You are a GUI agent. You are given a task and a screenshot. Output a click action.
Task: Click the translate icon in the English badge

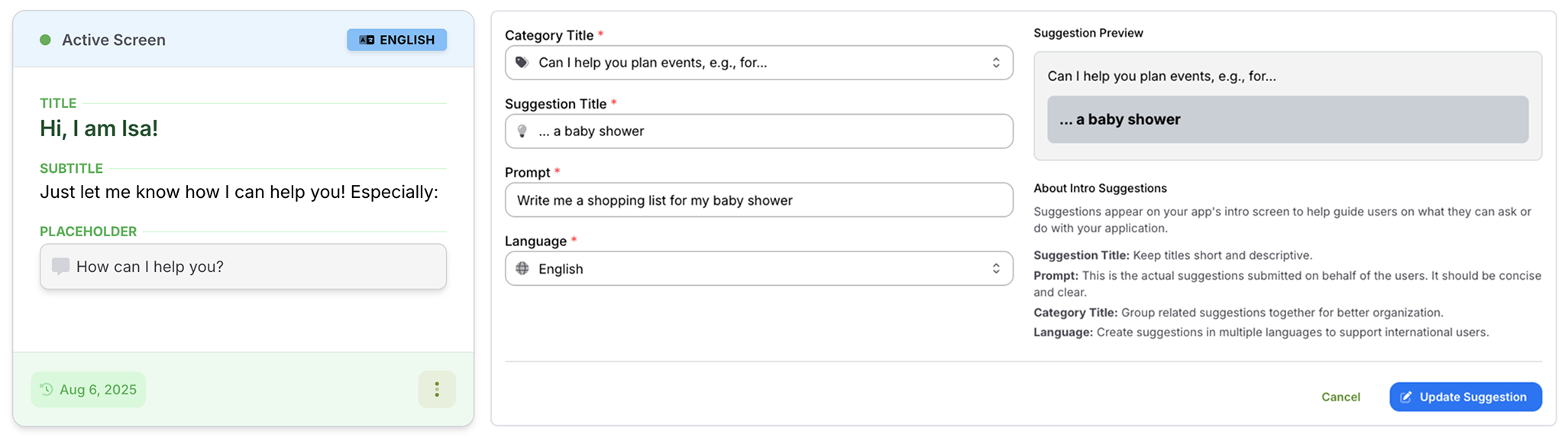point(367,40)
